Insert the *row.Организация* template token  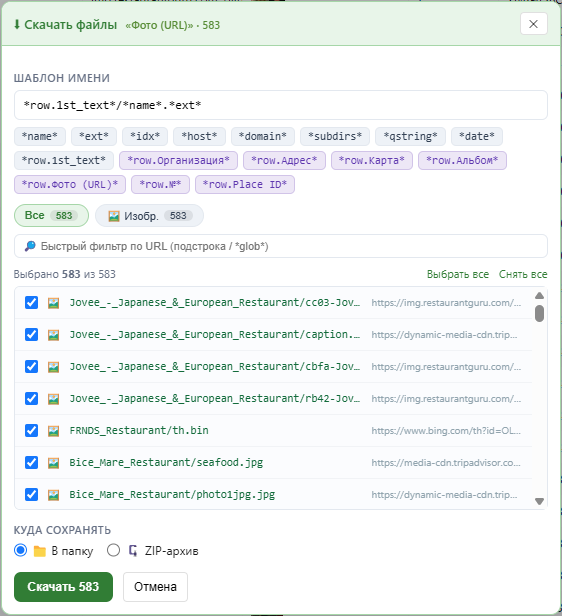[x=179, y=161]
